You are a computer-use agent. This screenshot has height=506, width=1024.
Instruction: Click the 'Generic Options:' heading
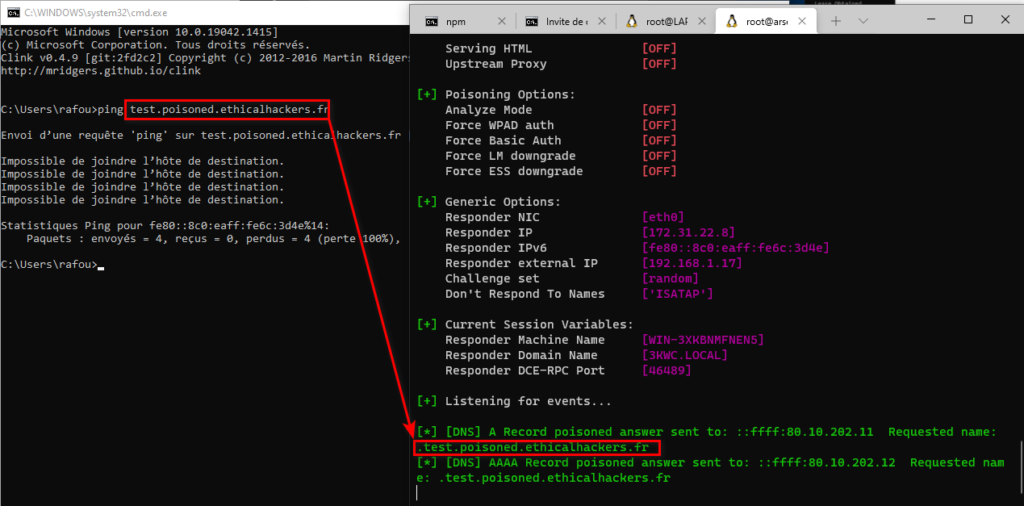click(x=503, y=202)
